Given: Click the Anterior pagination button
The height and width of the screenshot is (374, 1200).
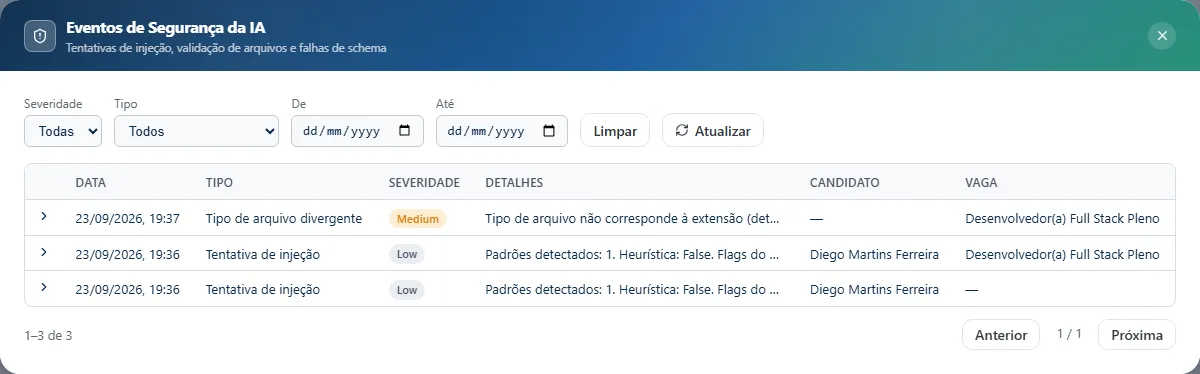Looking at the screenshot, I should [1001, 335].
